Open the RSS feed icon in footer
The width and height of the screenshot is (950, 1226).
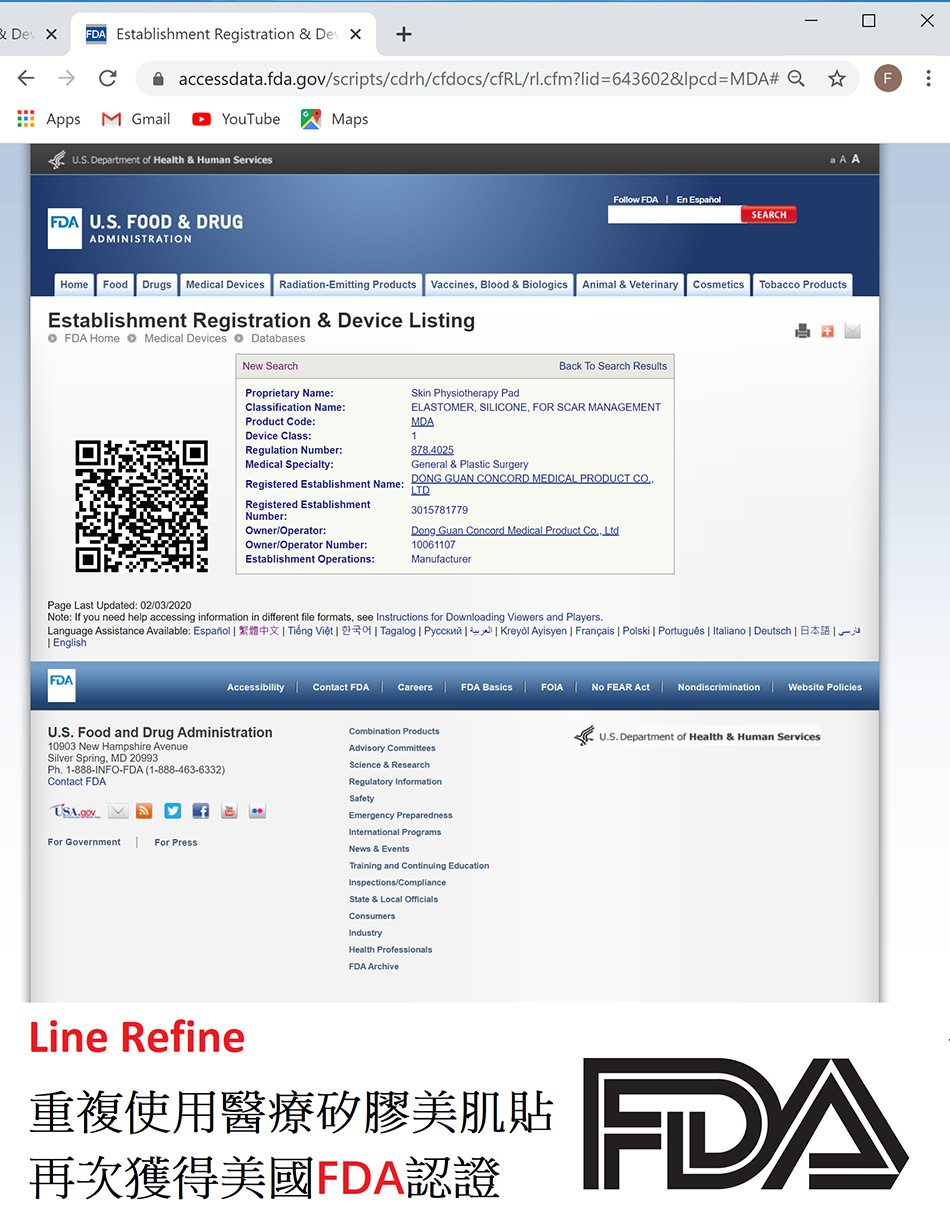pos(144,811)
